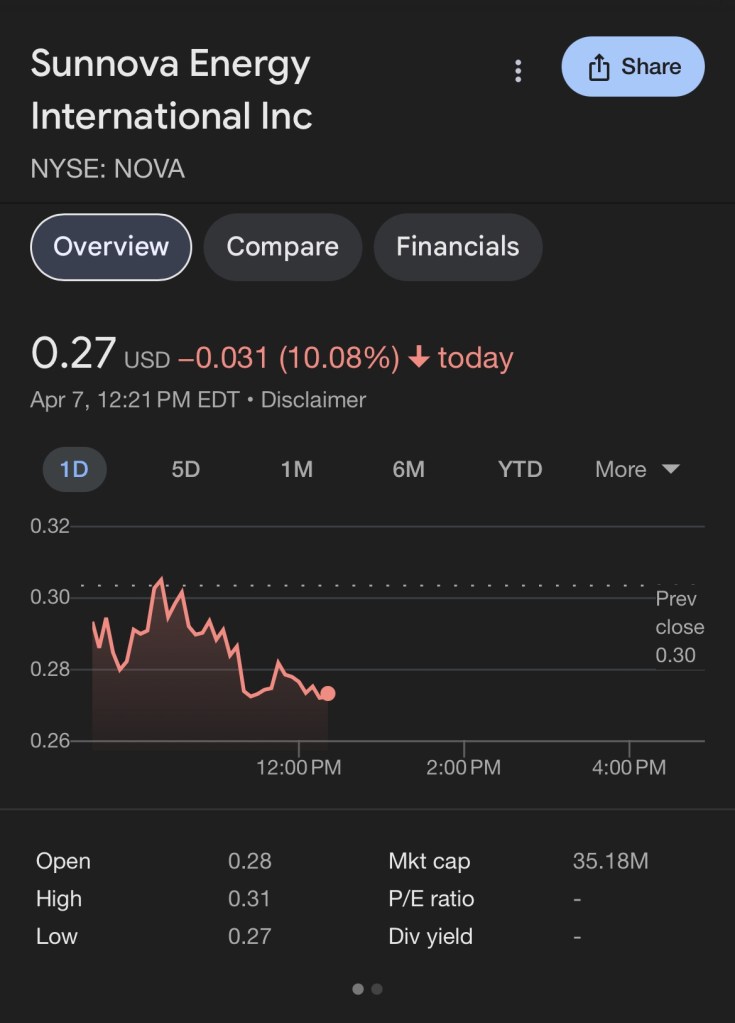Switch to YTD chart view
The image size is (735, 1023).
[x=520, y=469]
